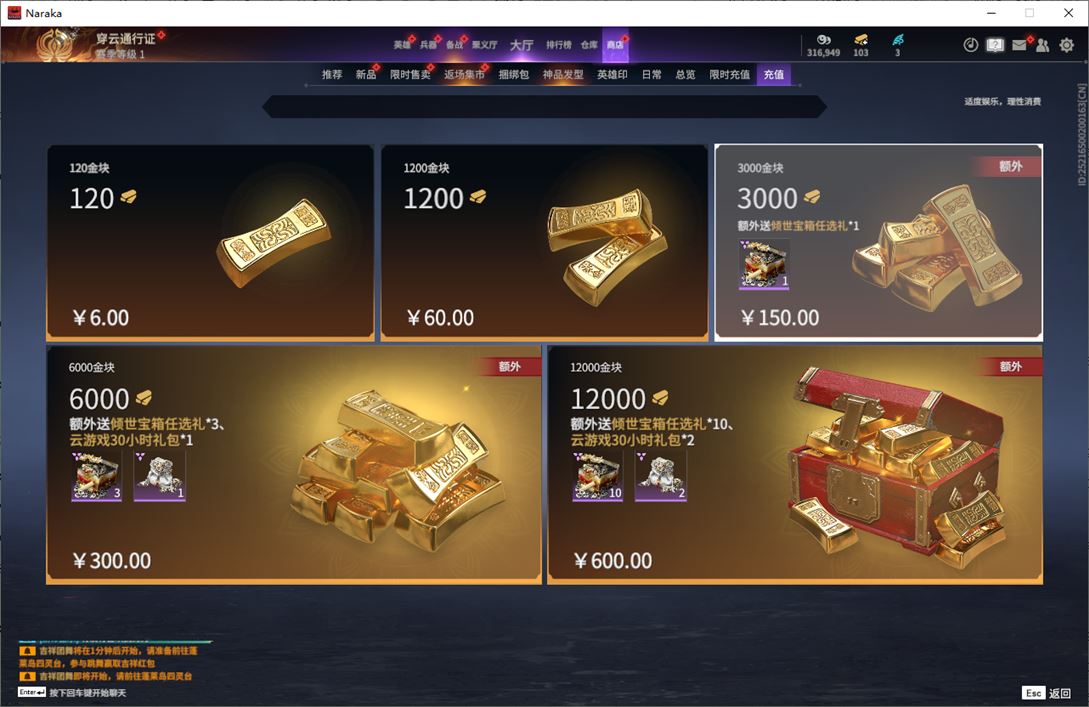
Task: Click the gold bar currency icon showing 103
Action: pos(861,40)
